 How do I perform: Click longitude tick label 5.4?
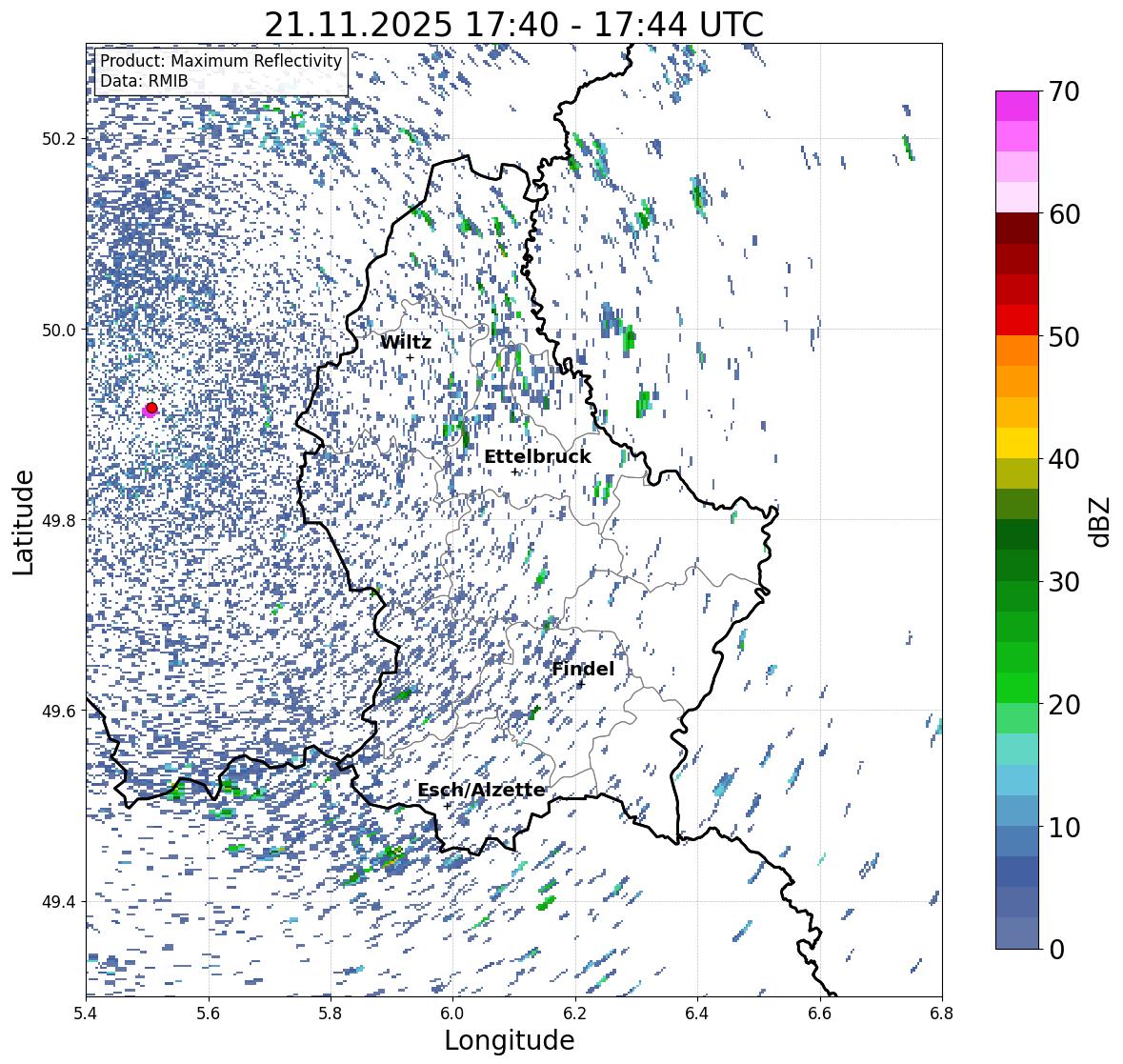point(86,1014)
